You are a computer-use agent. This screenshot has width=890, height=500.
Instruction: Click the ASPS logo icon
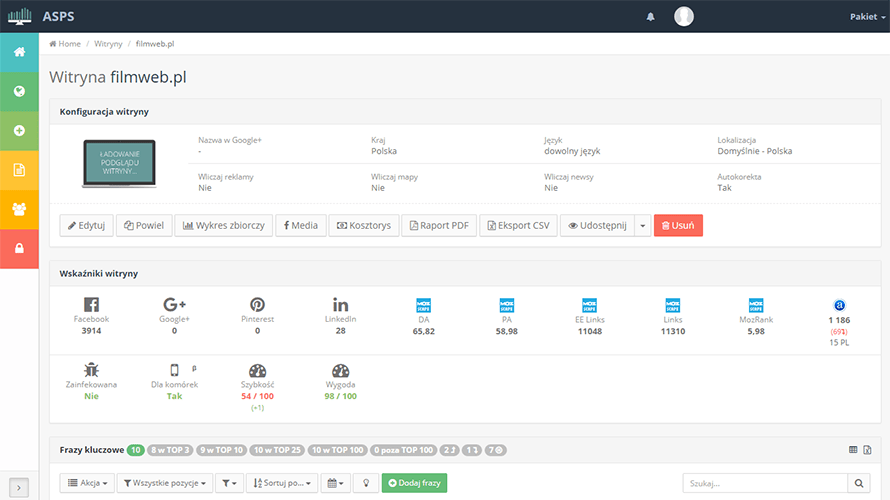point(19,16)
